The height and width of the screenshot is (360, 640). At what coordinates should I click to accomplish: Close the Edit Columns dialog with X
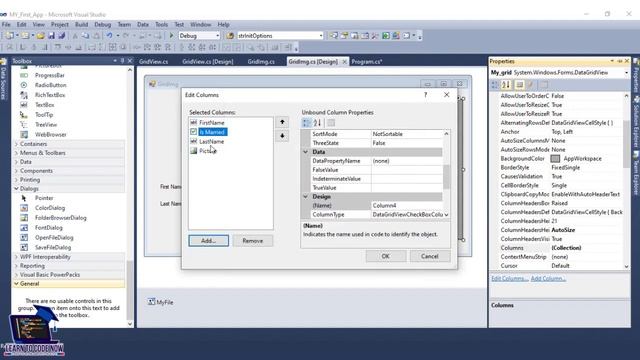click(x=447, y=95)
